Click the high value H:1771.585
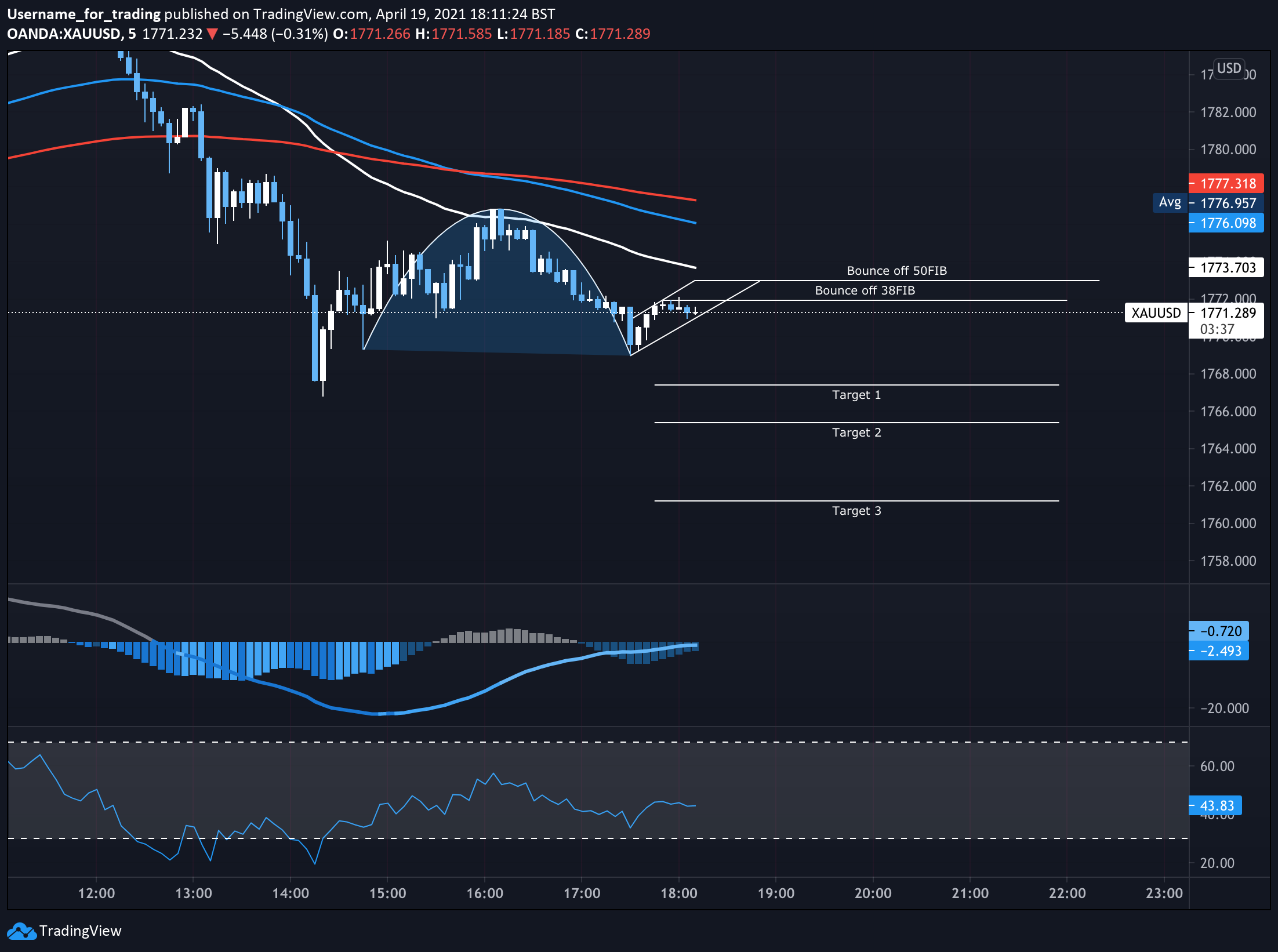Viewport: 1278px width, 952px height. pyautogui.click(x=453, y=34)
